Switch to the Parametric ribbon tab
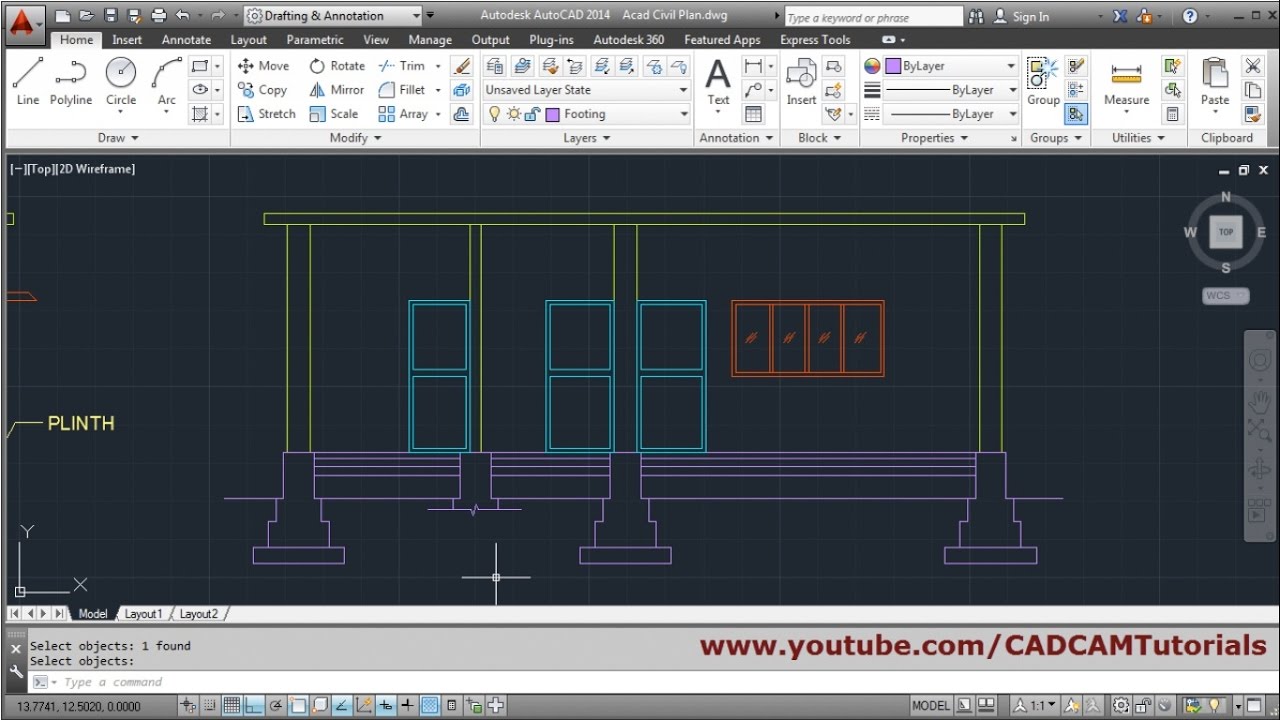Image resolution: width=1280 pixels, height=720 pixels. [x=315, y=40]
